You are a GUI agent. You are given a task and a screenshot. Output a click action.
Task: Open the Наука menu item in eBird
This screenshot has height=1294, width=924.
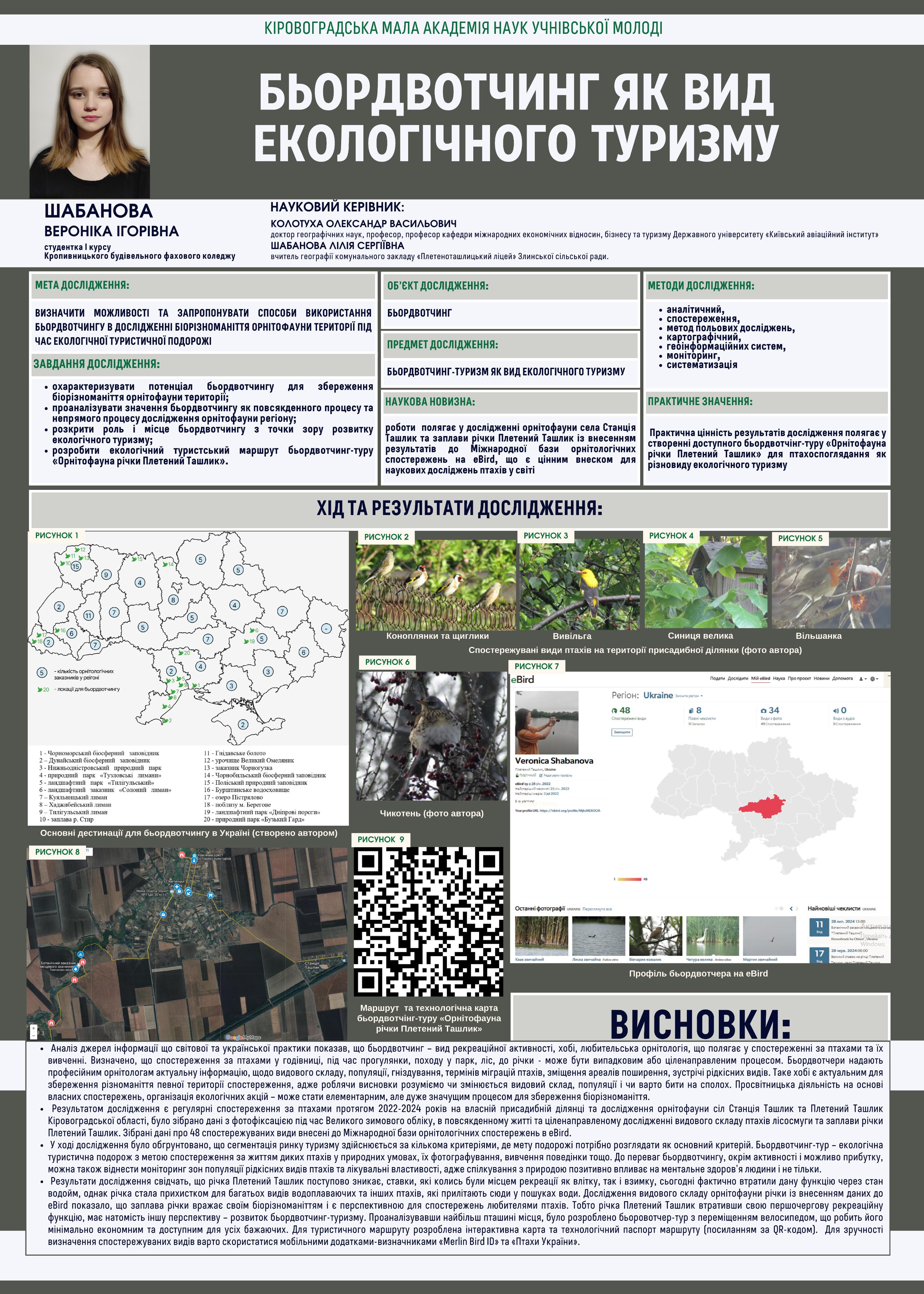pyautogui.click(x=779, y=678)
